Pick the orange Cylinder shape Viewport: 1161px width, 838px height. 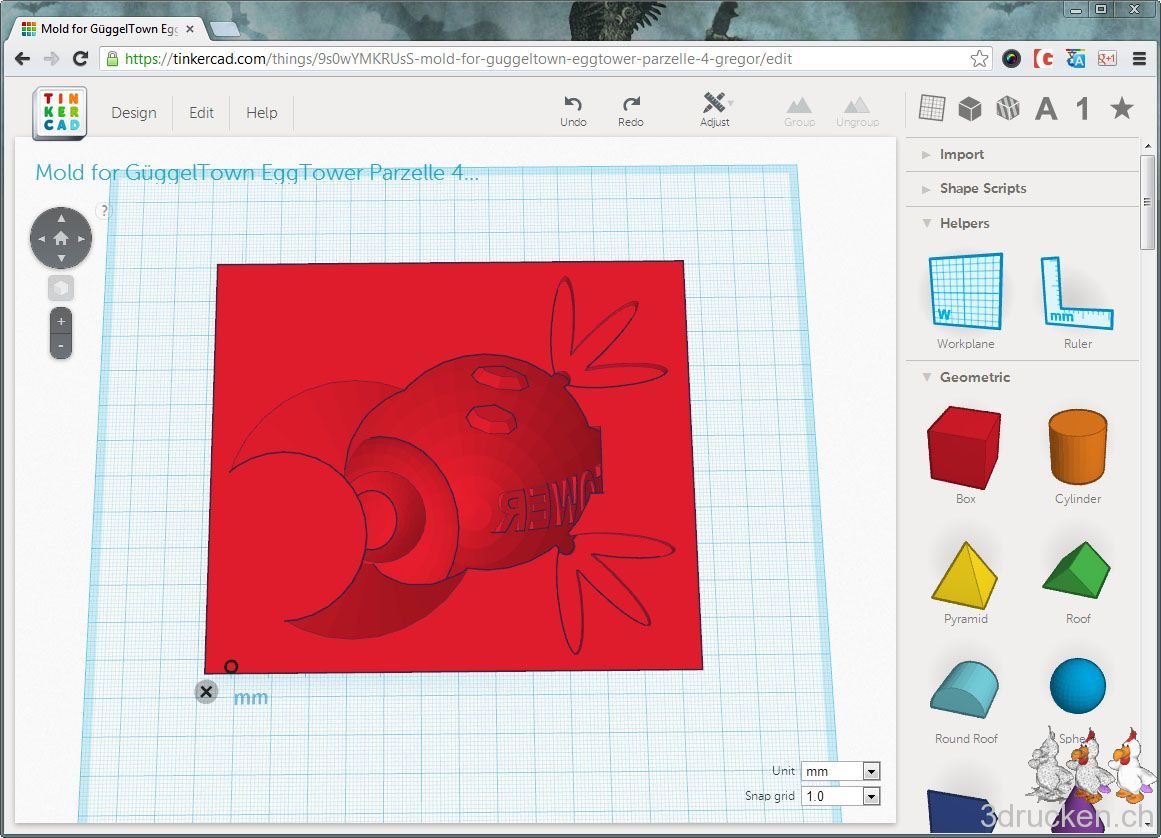coord(1078,446)
